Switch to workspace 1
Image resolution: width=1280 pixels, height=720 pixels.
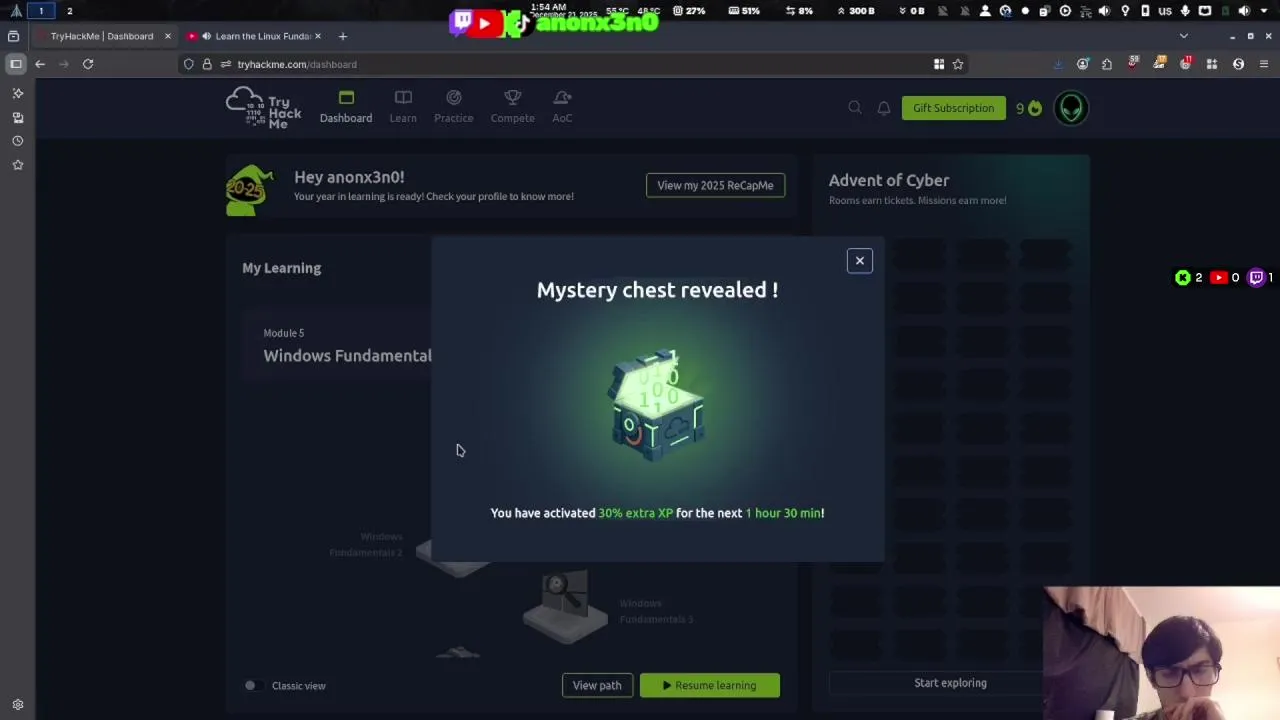click(41, 11)
